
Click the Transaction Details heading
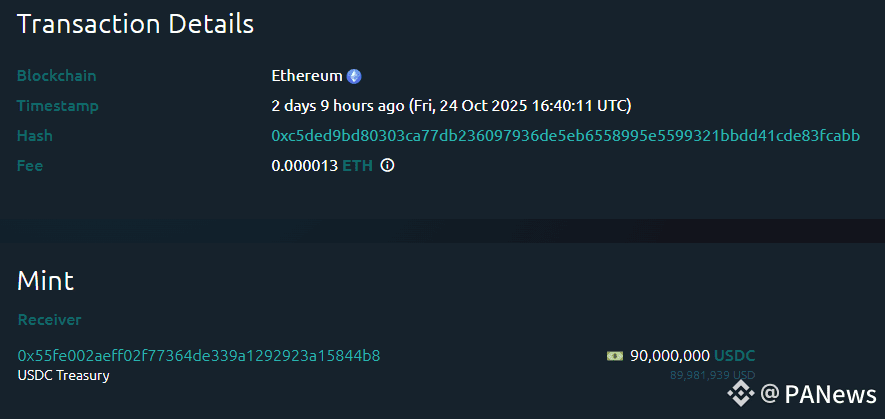pos(135,24)
